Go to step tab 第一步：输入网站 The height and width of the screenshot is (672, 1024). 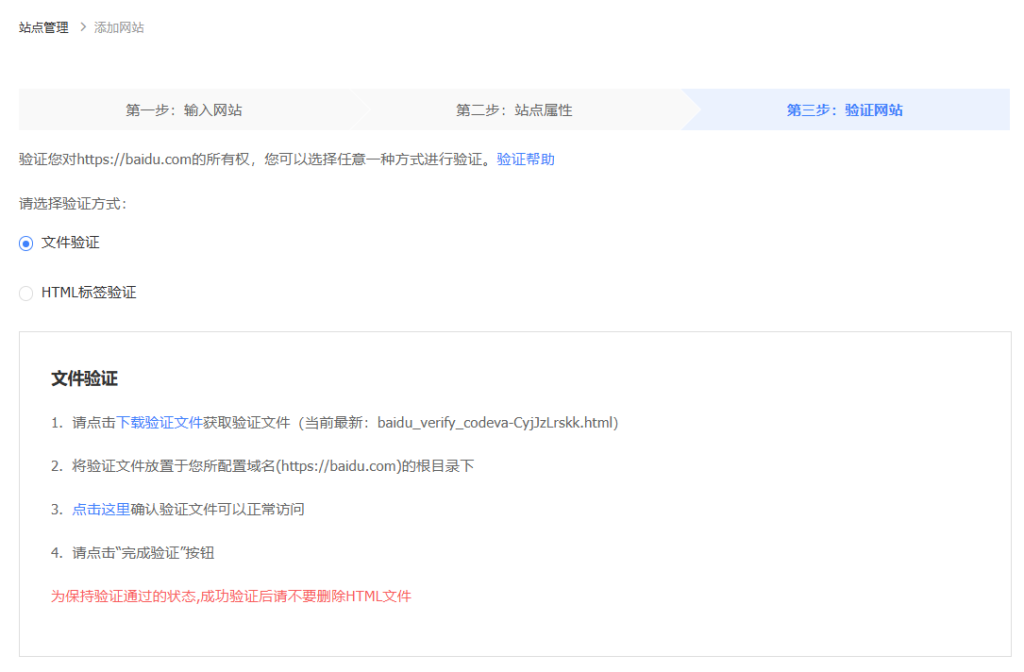tap(184, 110)
